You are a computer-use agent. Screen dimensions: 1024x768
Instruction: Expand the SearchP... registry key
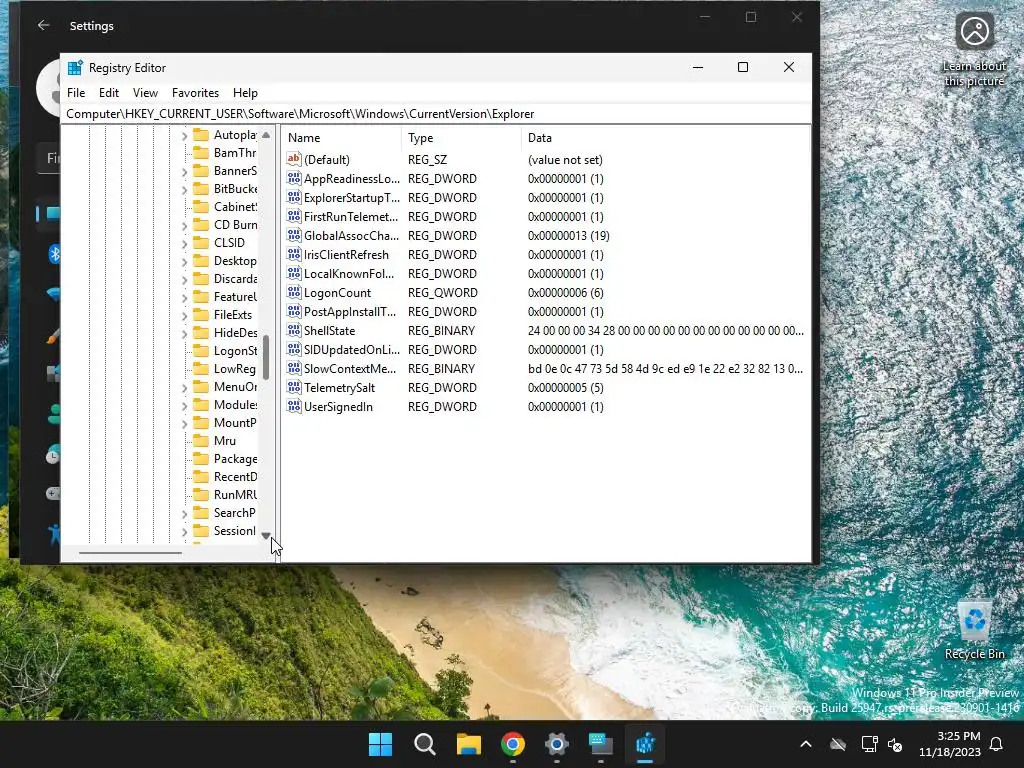[x=184, y=514]
